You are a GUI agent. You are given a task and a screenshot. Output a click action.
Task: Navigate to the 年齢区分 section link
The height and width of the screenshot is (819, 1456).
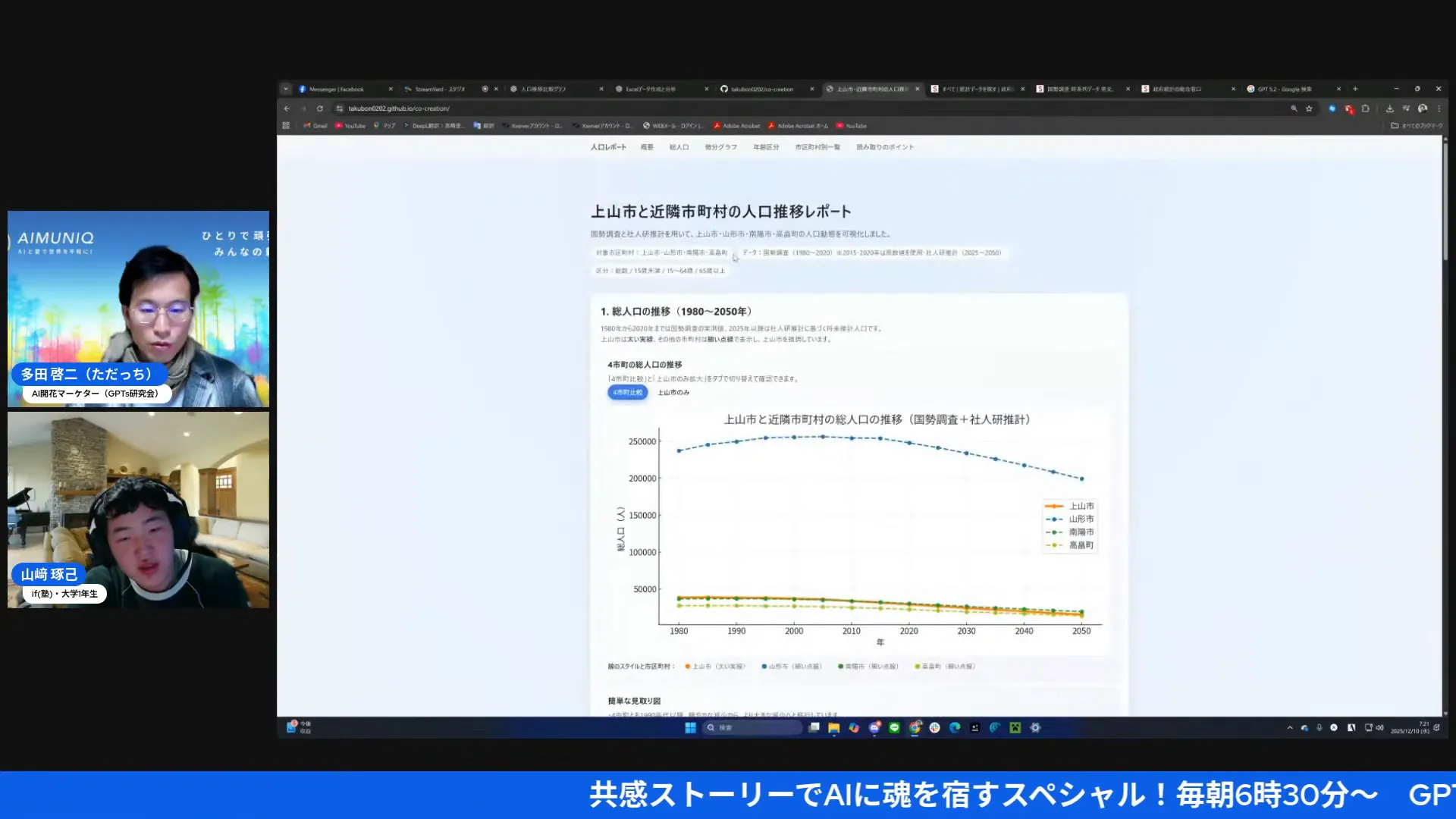pyautogui.click(x=766, y=146)
